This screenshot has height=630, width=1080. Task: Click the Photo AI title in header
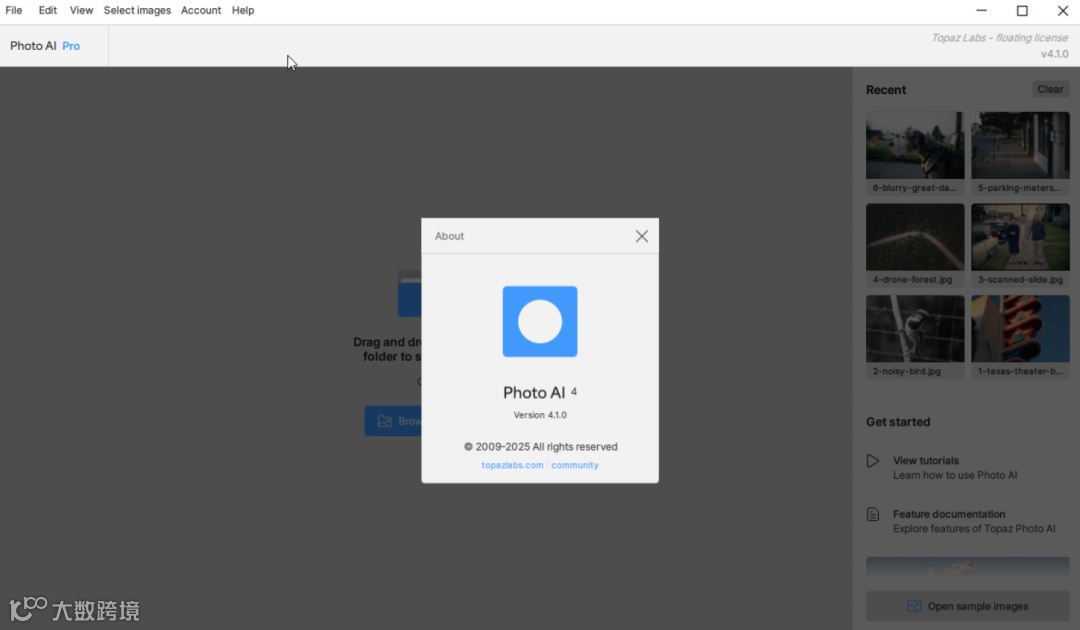click(x=33, y=46)
